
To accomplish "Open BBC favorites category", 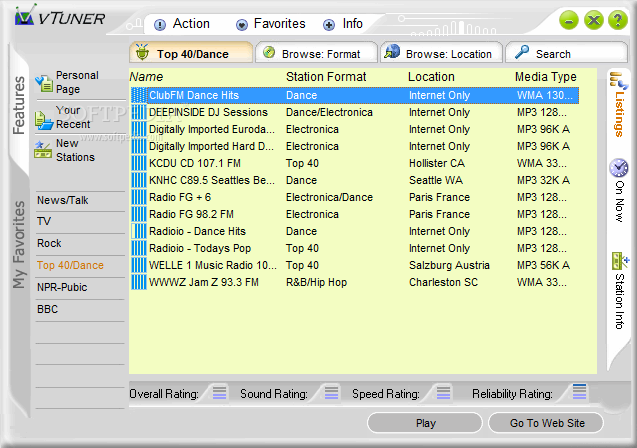I will 48,309.
